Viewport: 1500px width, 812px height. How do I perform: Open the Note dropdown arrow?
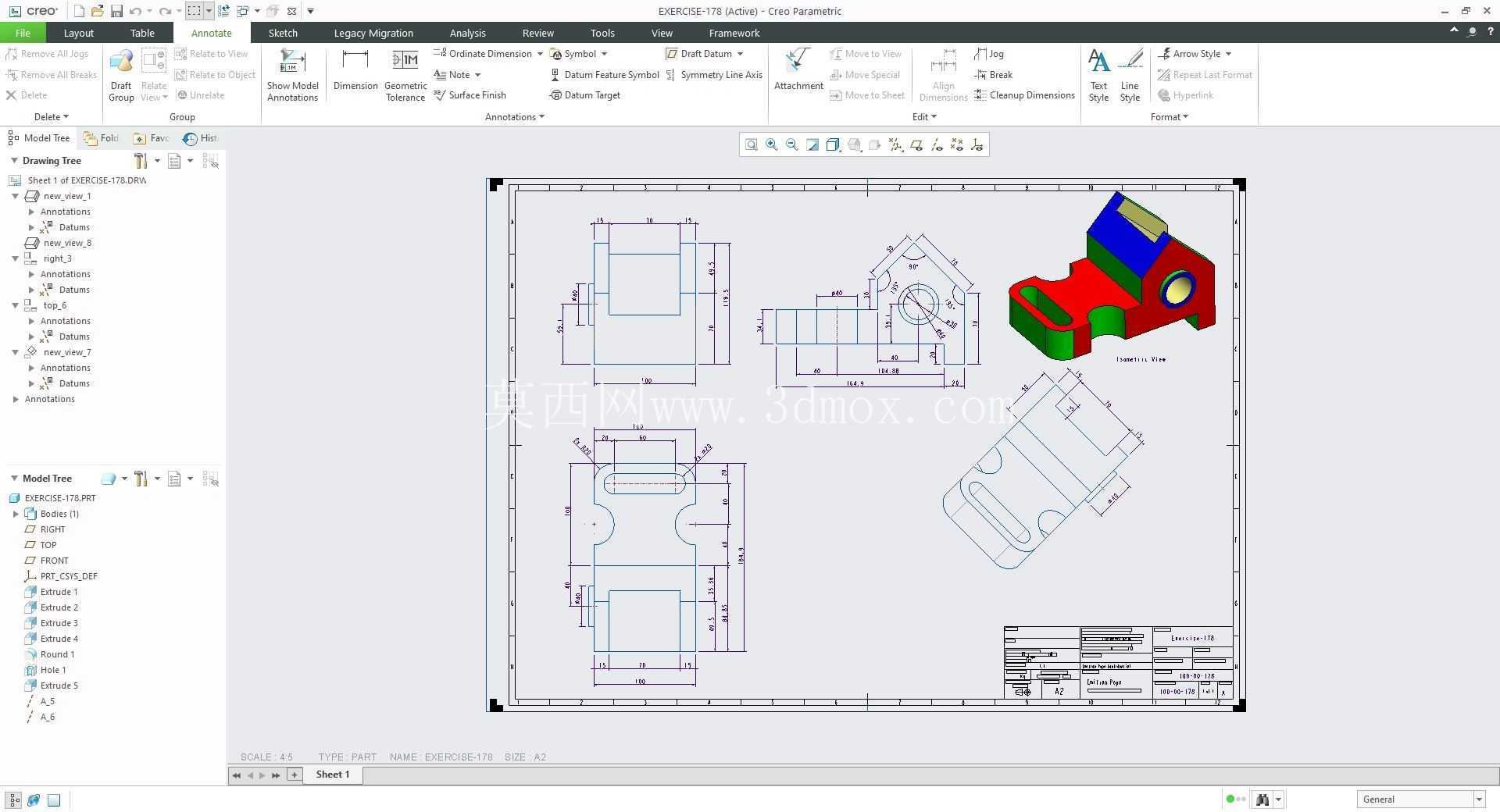pyautogui.click(x=477, y=75)
